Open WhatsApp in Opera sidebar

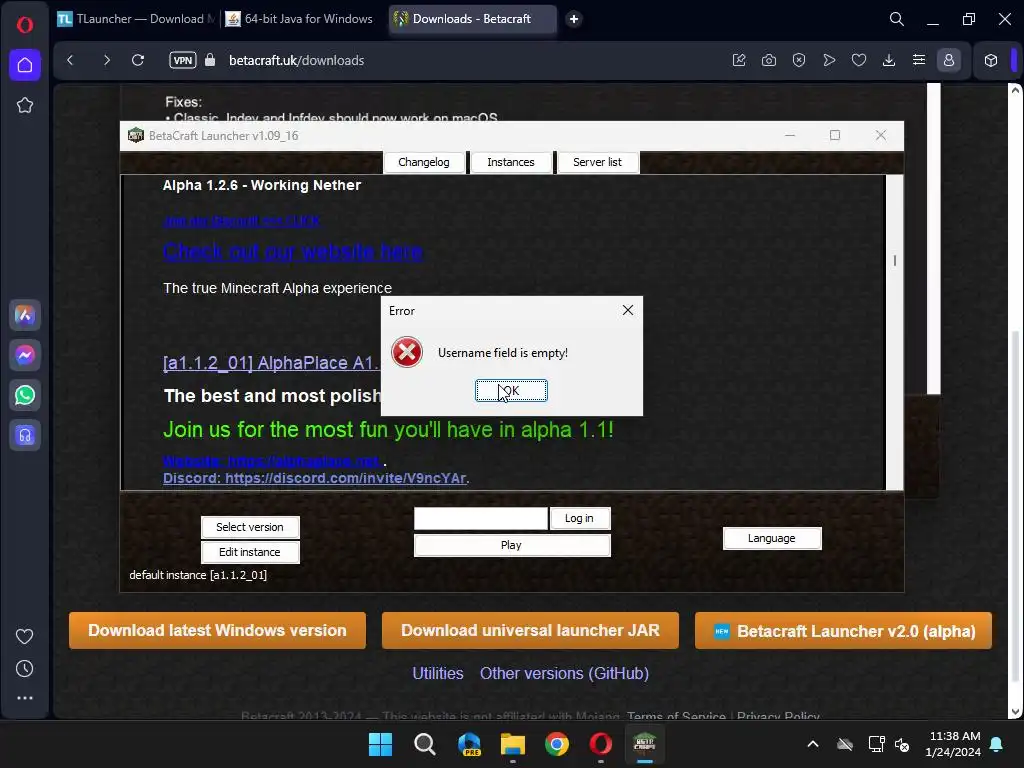tap(25, 395)
